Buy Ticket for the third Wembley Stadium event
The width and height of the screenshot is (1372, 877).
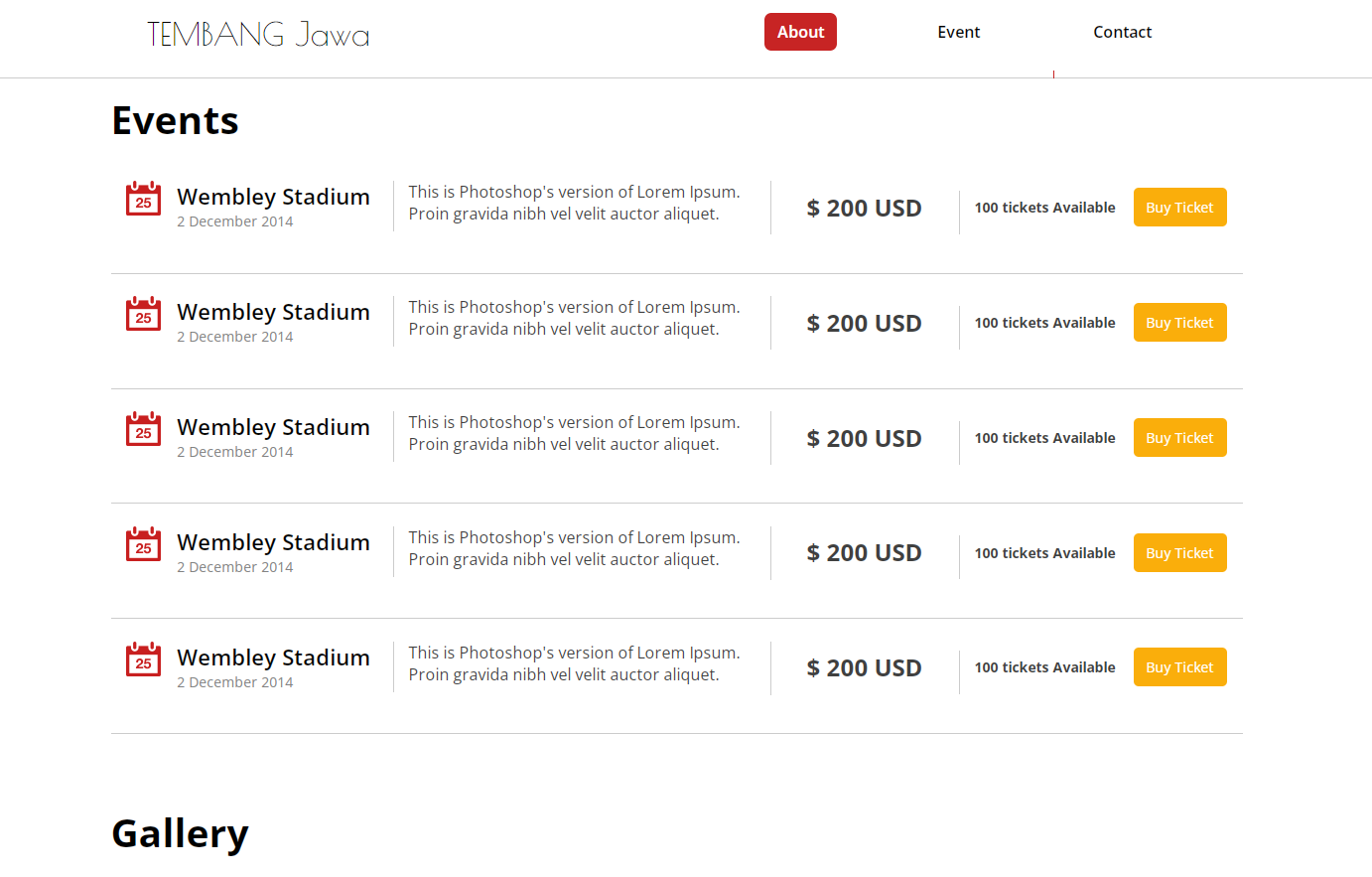[1179, 438]
